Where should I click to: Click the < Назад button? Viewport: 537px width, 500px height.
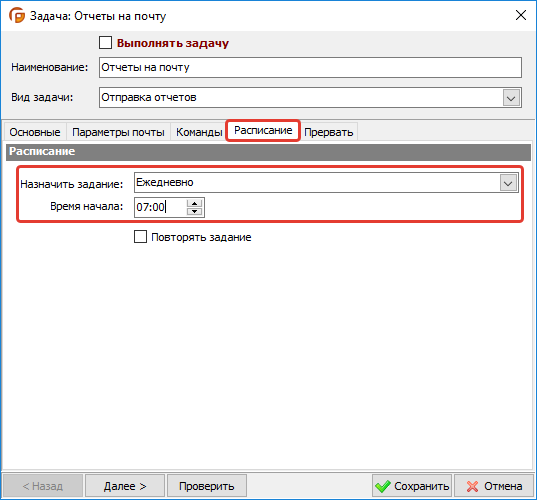[43, 486]
